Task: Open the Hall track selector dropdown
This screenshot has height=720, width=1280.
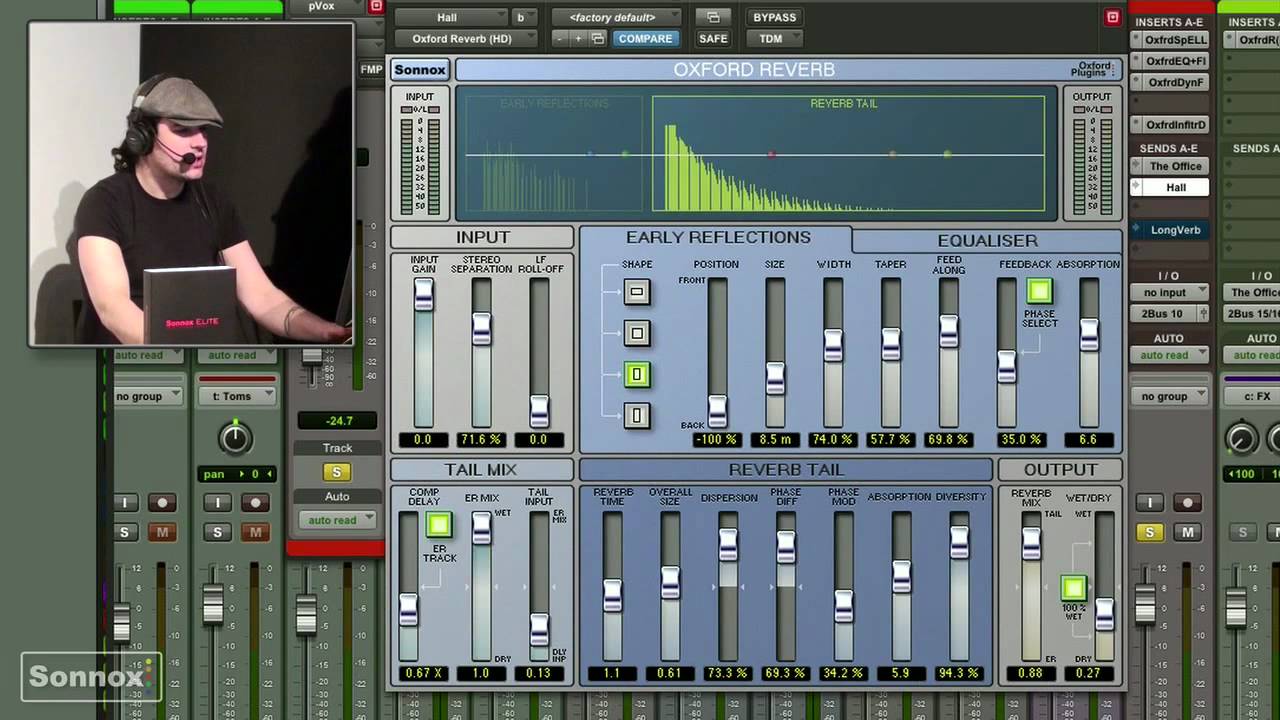Action: click(452, 17)
